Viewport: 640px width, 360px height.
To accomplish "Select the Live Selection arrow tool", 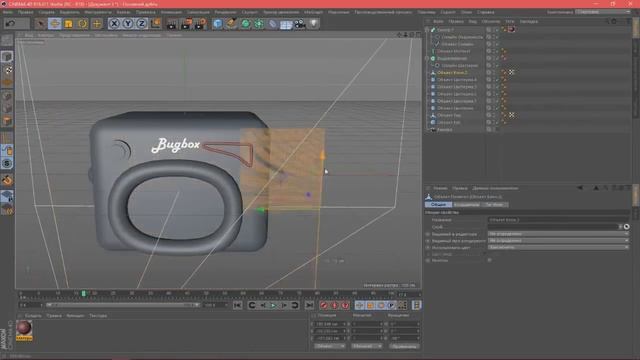I will coord(41,23).
